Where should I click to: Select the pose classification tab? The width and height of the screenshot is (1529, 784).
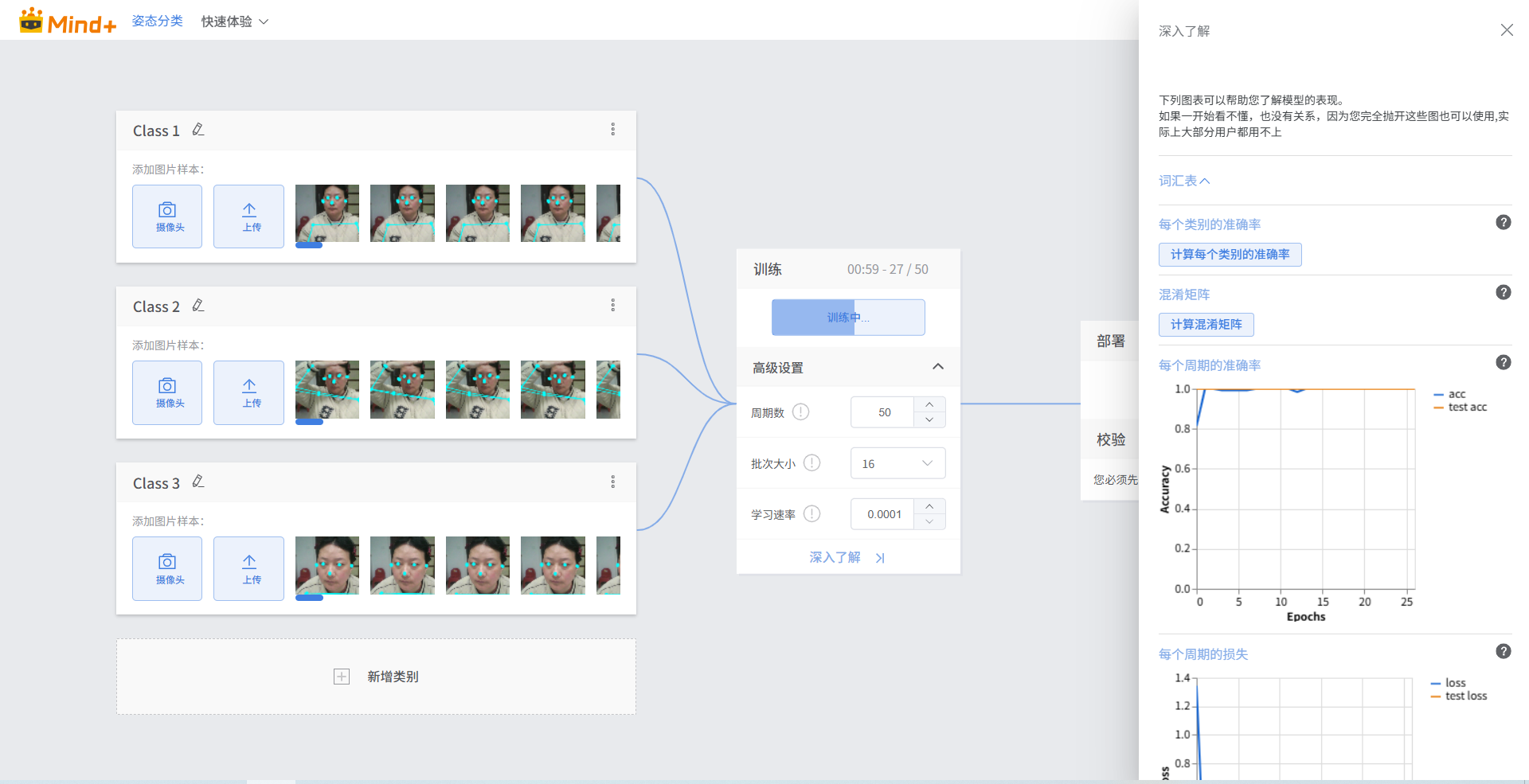click(x=157, y=21)
